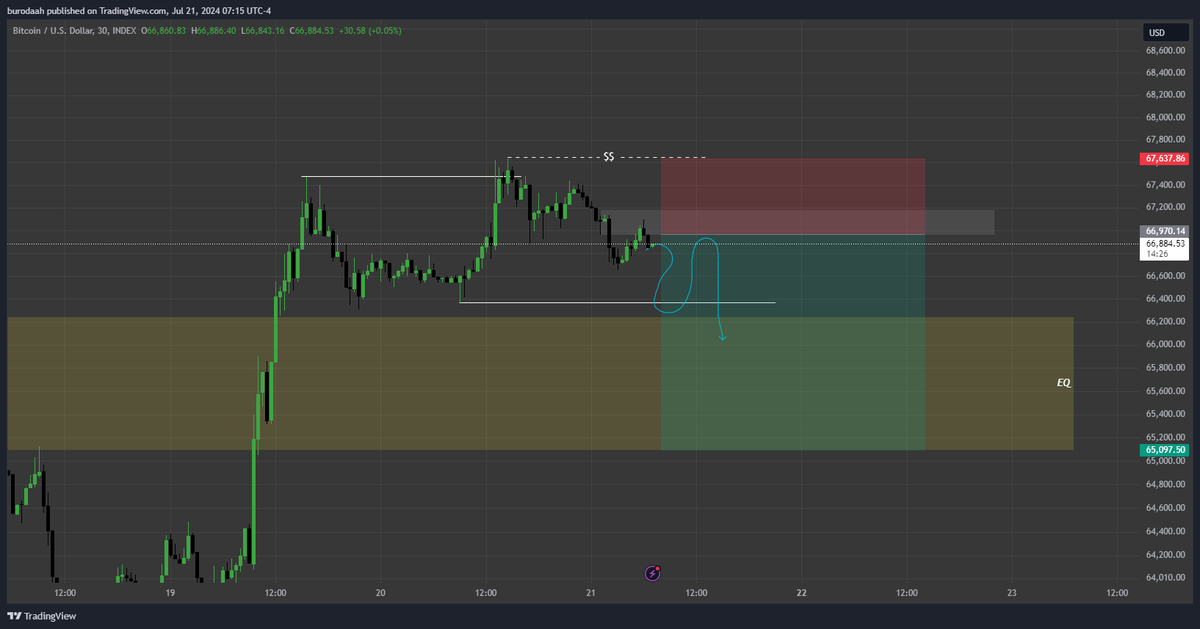Click the 66,400.00 price axis label
The image size is (1200, 629).
point(1166,299)
